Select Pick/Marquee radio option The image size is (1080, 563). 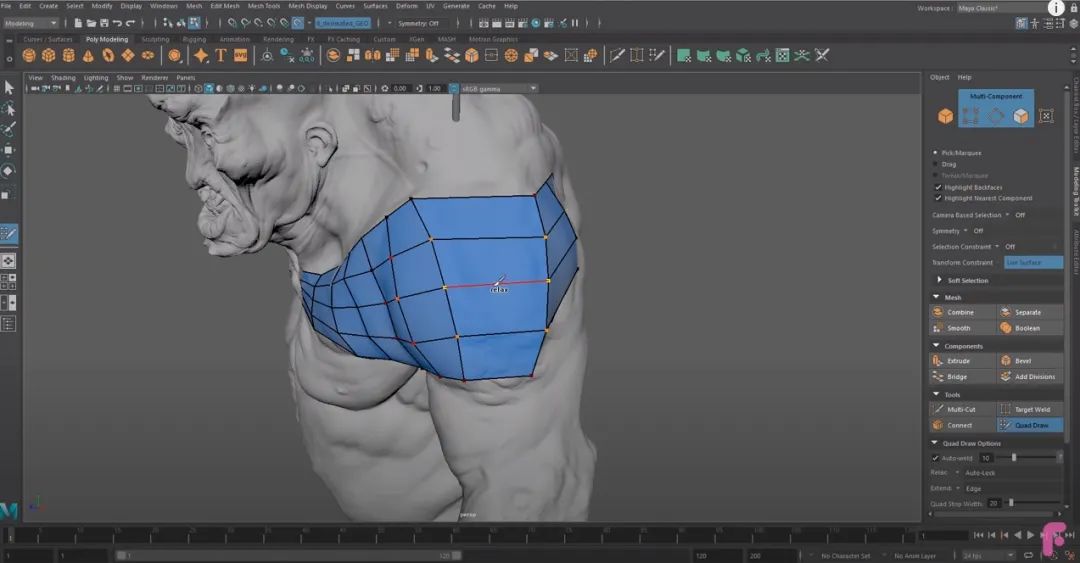tap(935, 152)
